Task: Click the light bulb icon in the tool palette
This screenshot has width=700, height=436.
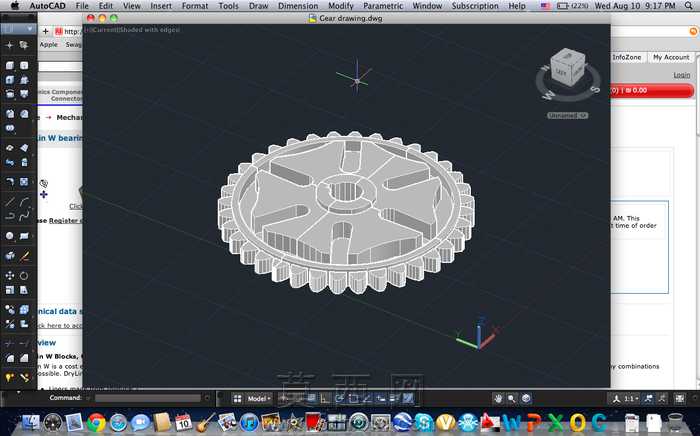Action: (x=10, y=378)
